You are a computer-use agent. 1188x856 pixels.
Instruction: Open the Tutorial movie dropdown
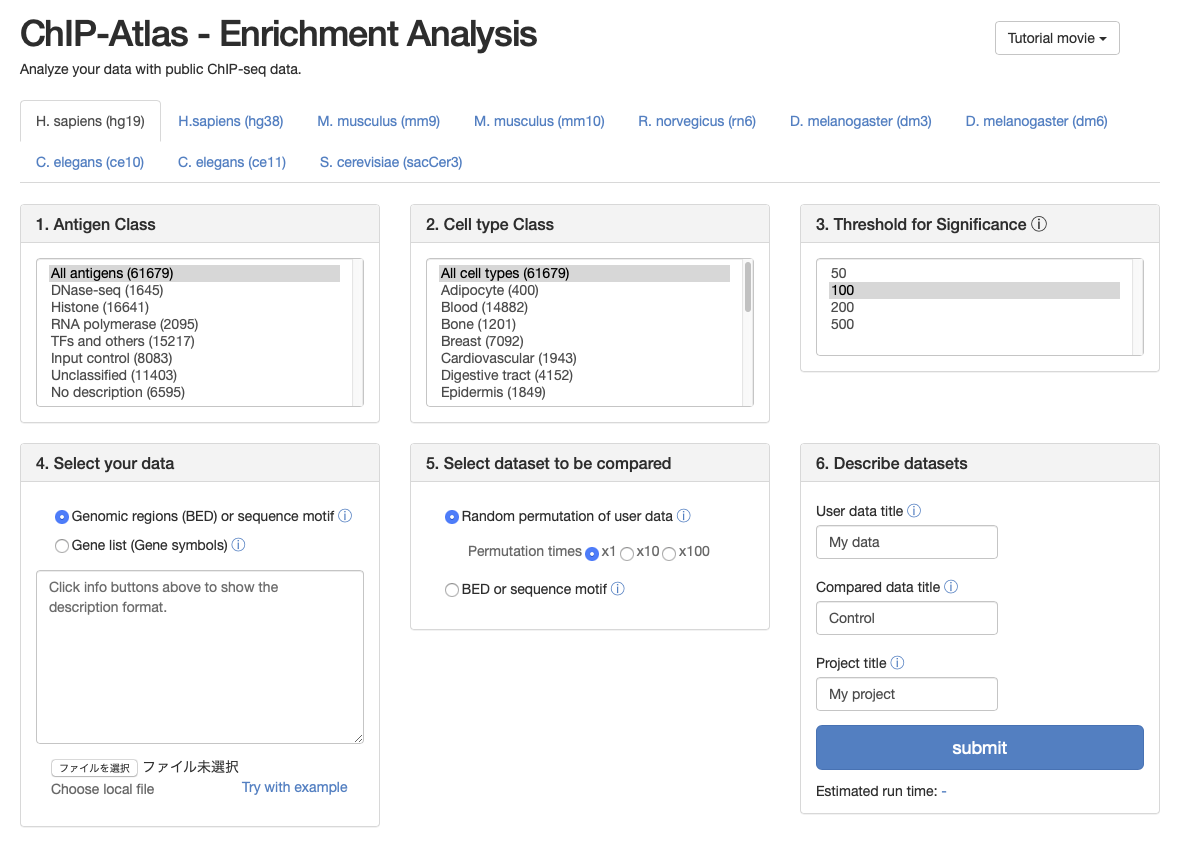tap(1057, 38)
